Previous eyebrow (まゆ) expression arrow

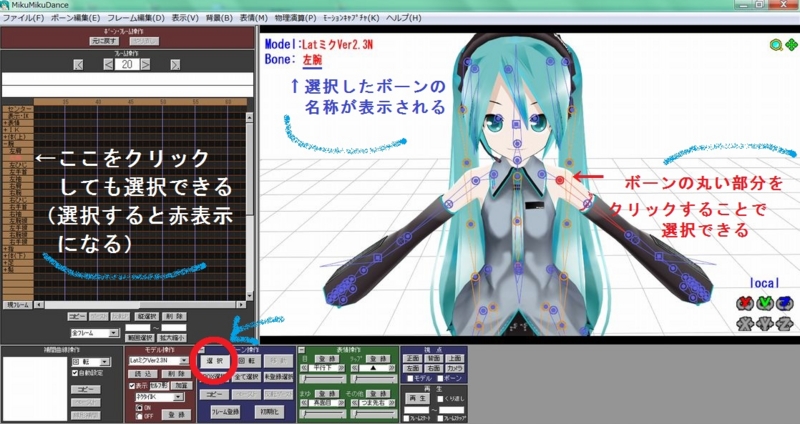click(x=304, y=403)
